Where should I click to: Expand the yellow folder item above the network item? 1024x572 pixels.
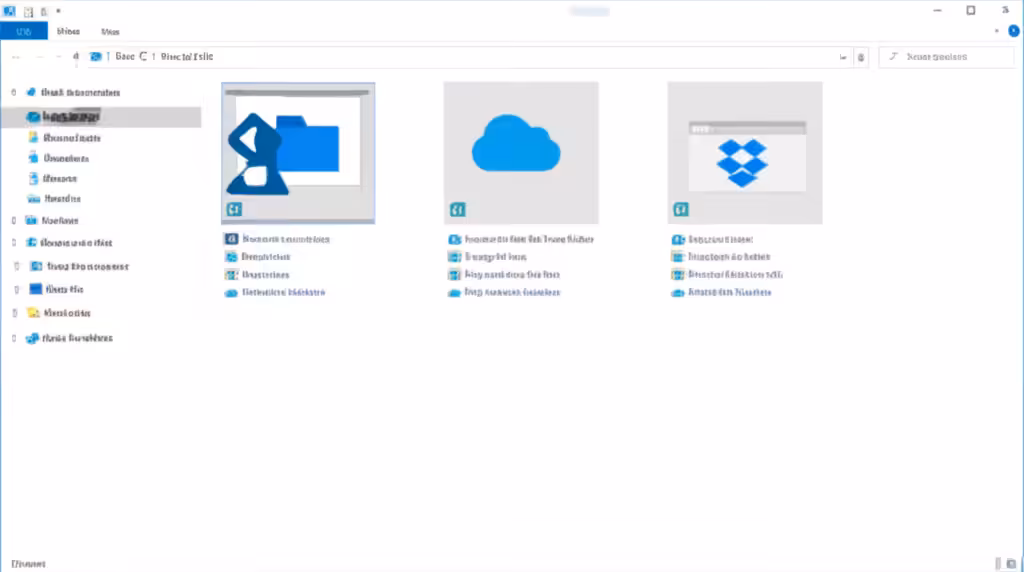coord(14,313)
